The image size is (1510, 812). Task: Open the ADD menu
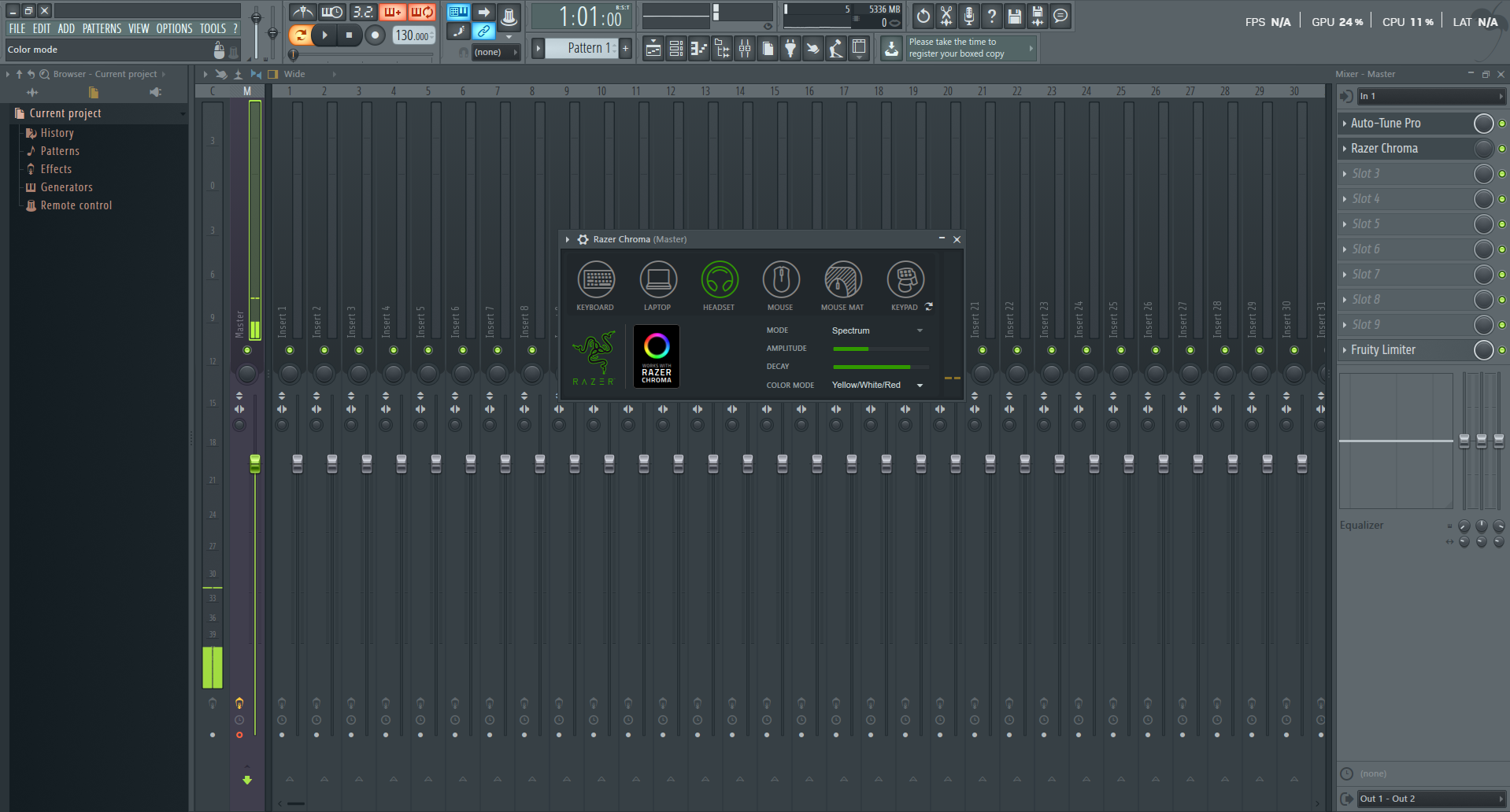[67, 28]
